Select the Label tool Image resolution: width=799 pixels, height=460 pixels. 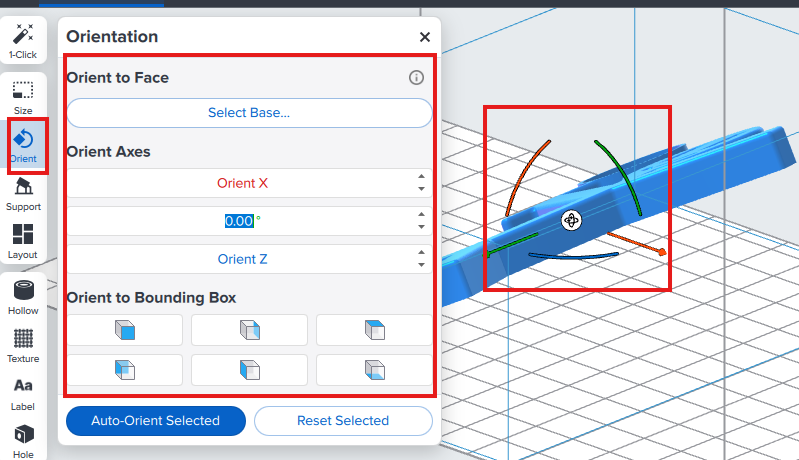(x=23, y=392)
